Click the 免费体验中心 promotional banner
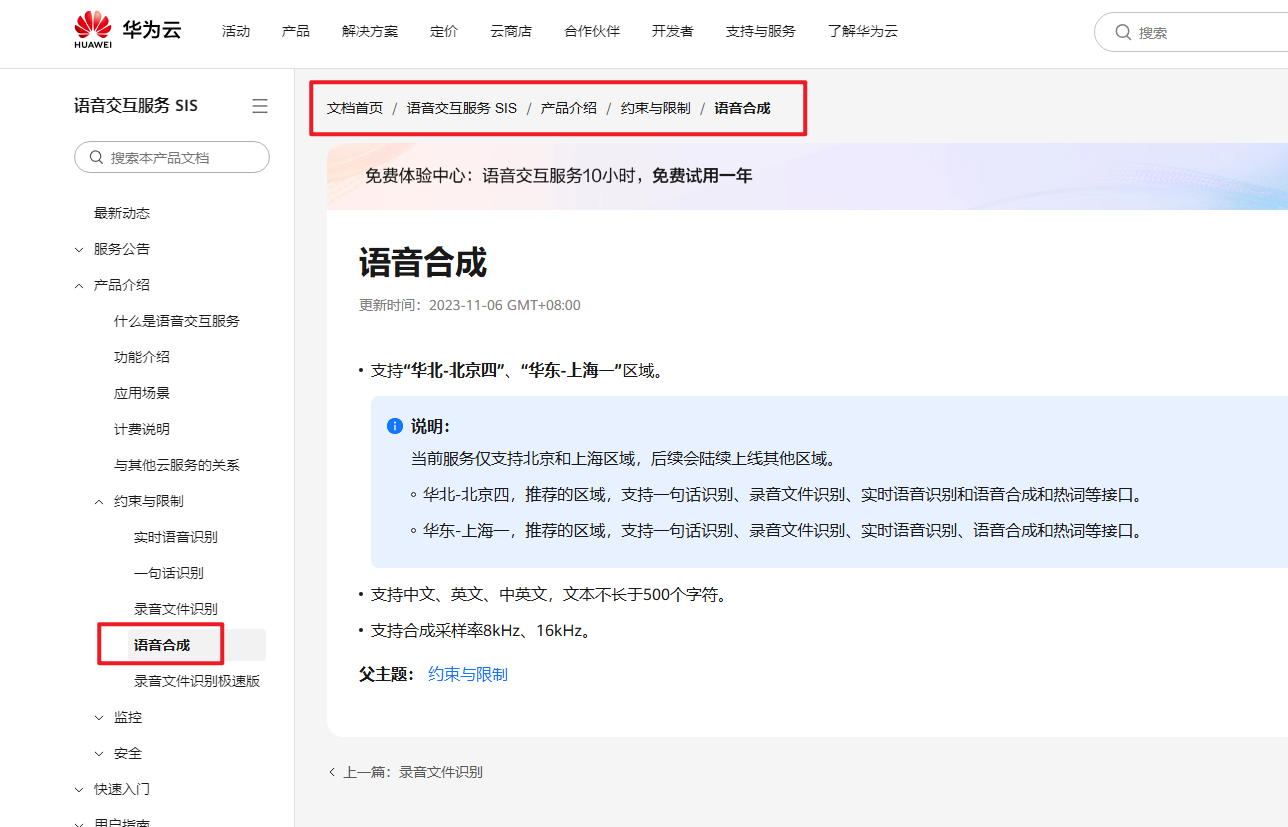This screenshot has width=1288, height=827. [807, 176]
